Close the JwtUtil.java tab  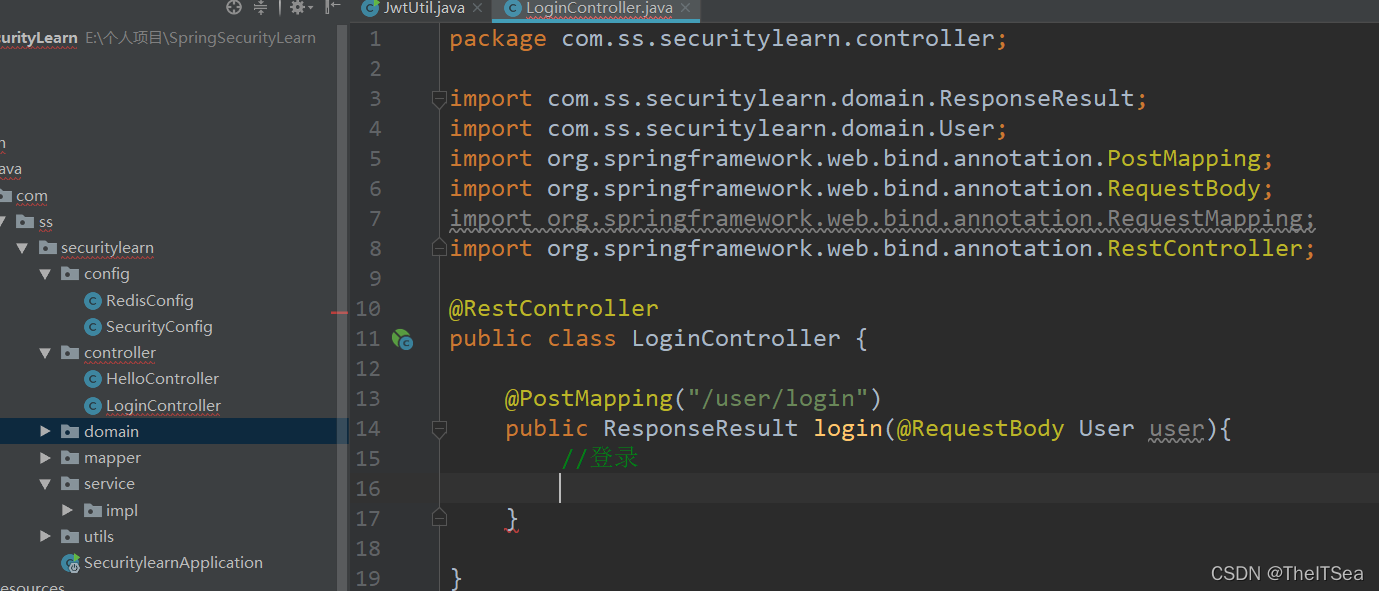coord(477,8)
